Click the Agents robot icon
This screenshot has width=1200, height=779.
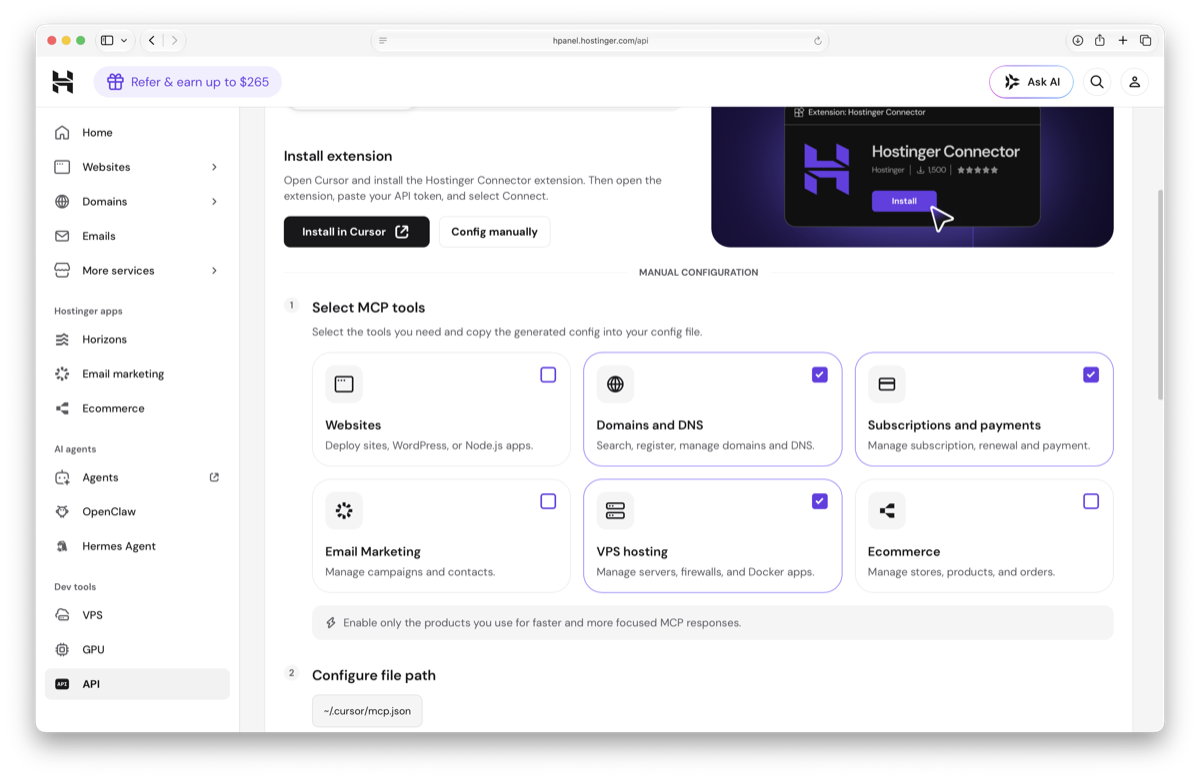62,477
